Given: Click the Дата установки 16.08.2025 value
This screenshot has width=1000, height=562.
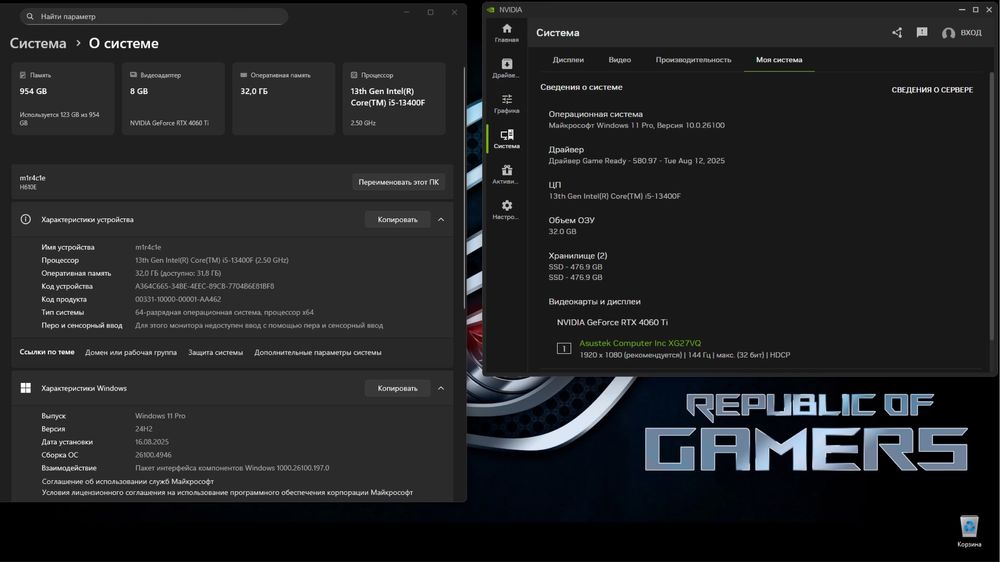Looking at the screenshot, I should tap(152, 442).
